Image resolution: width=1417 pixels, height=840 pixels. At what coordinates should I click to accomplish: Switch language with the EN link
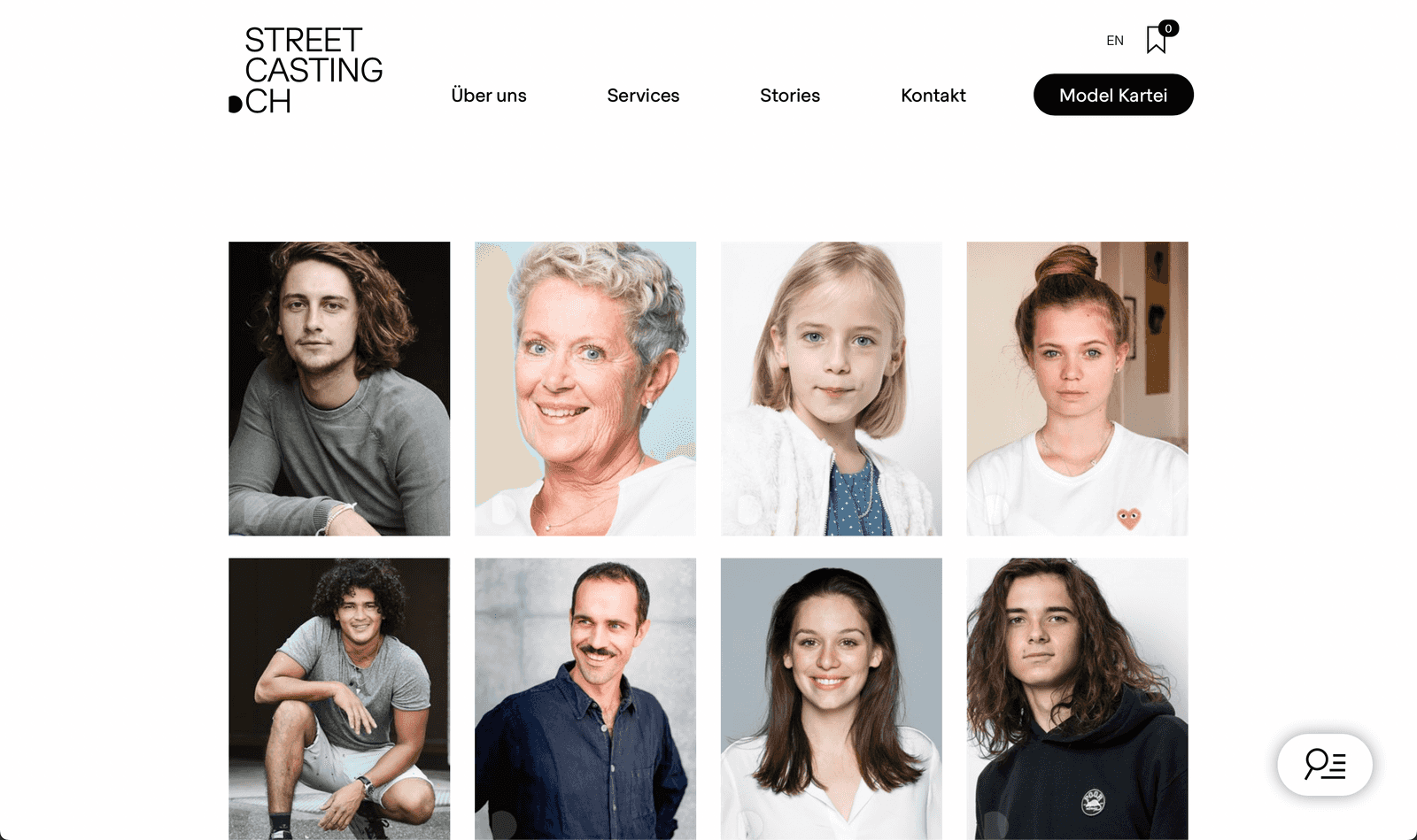[x=1115, y=41]
